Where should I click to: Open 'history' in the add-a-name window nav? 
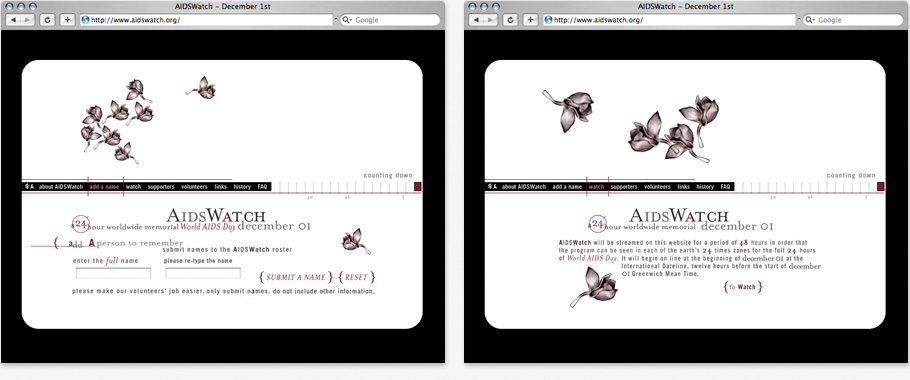pos(242,187)
